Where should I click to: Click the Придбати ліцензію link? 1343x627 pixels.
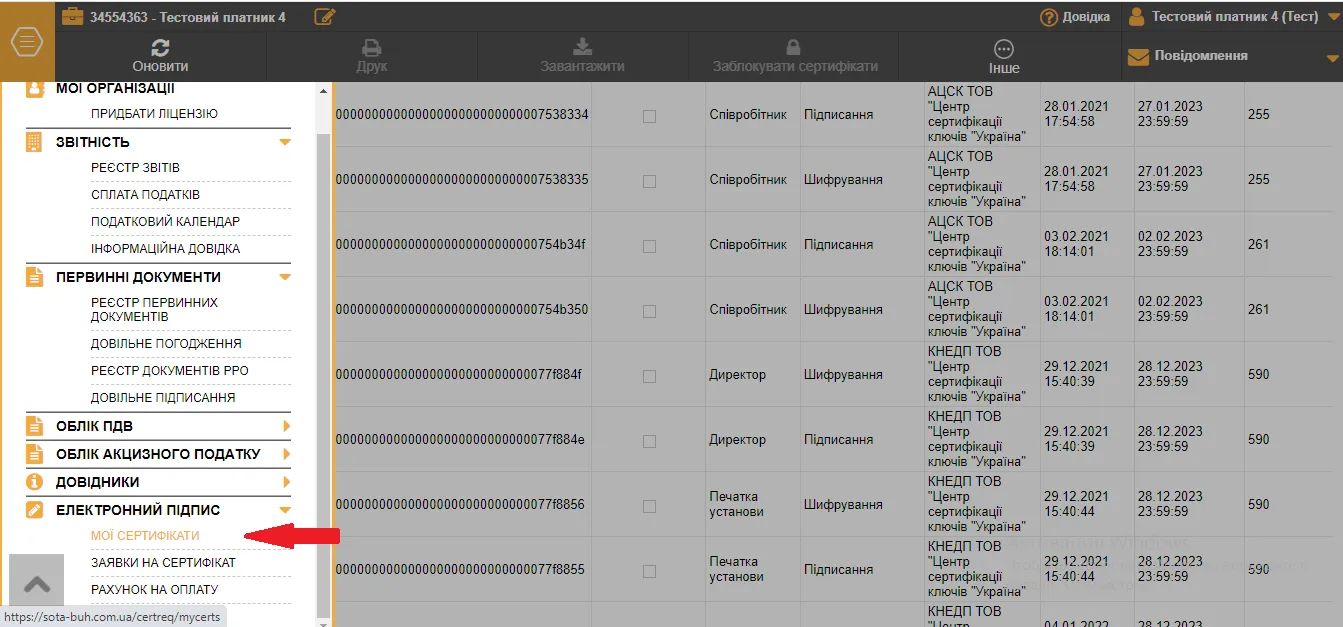pos(154,114)
